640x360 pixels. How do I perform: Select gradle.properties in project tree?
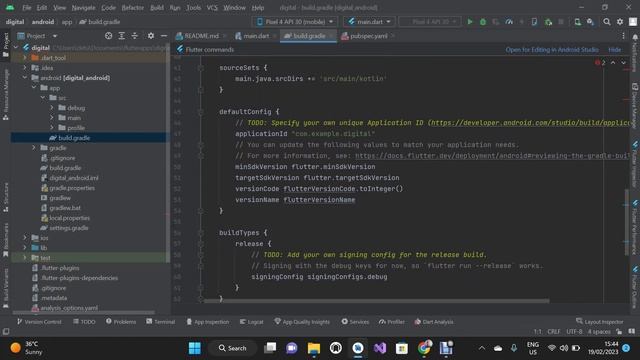[72, 188]
